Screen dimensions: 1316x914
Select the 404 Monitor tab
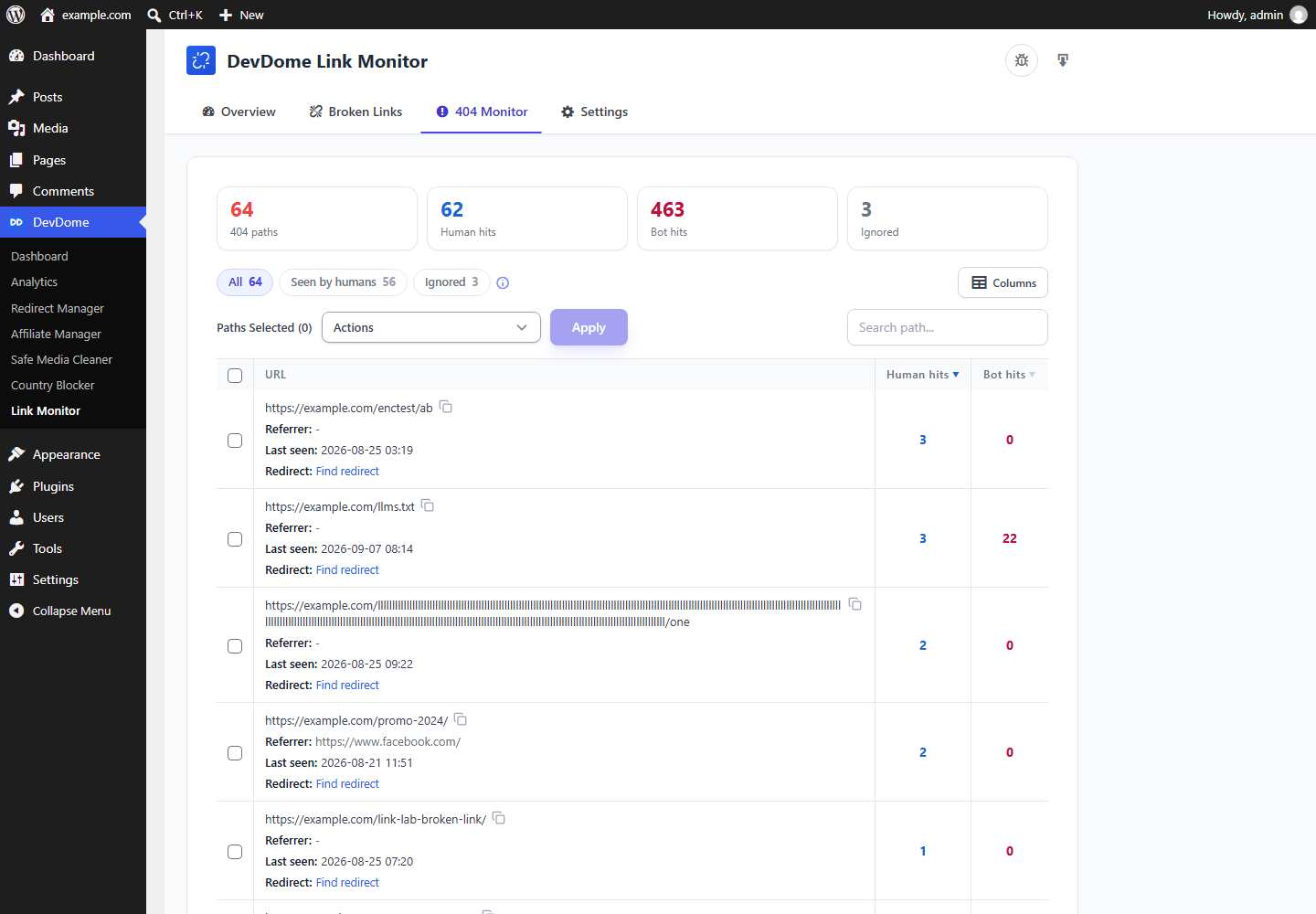(482, 112)
